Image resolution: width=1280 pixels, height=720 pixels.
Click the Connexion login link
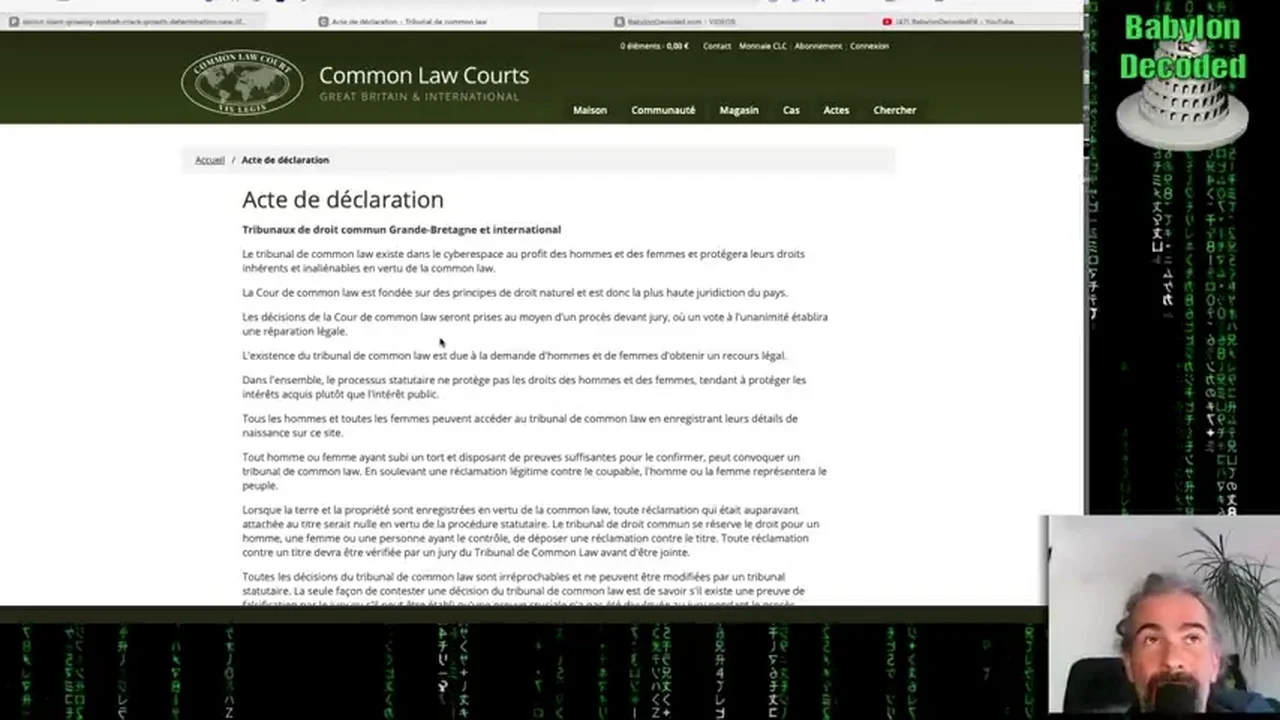(870, 46)
